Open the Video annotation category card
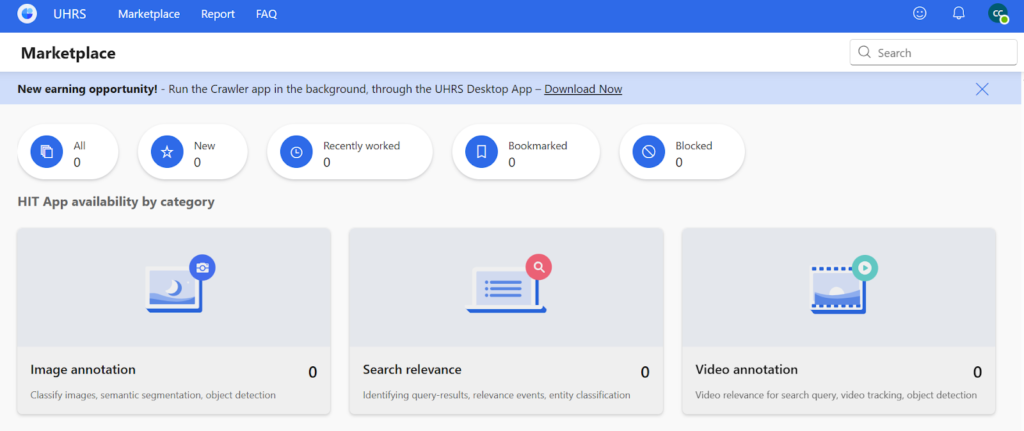1024x431 pixels. 838,320
